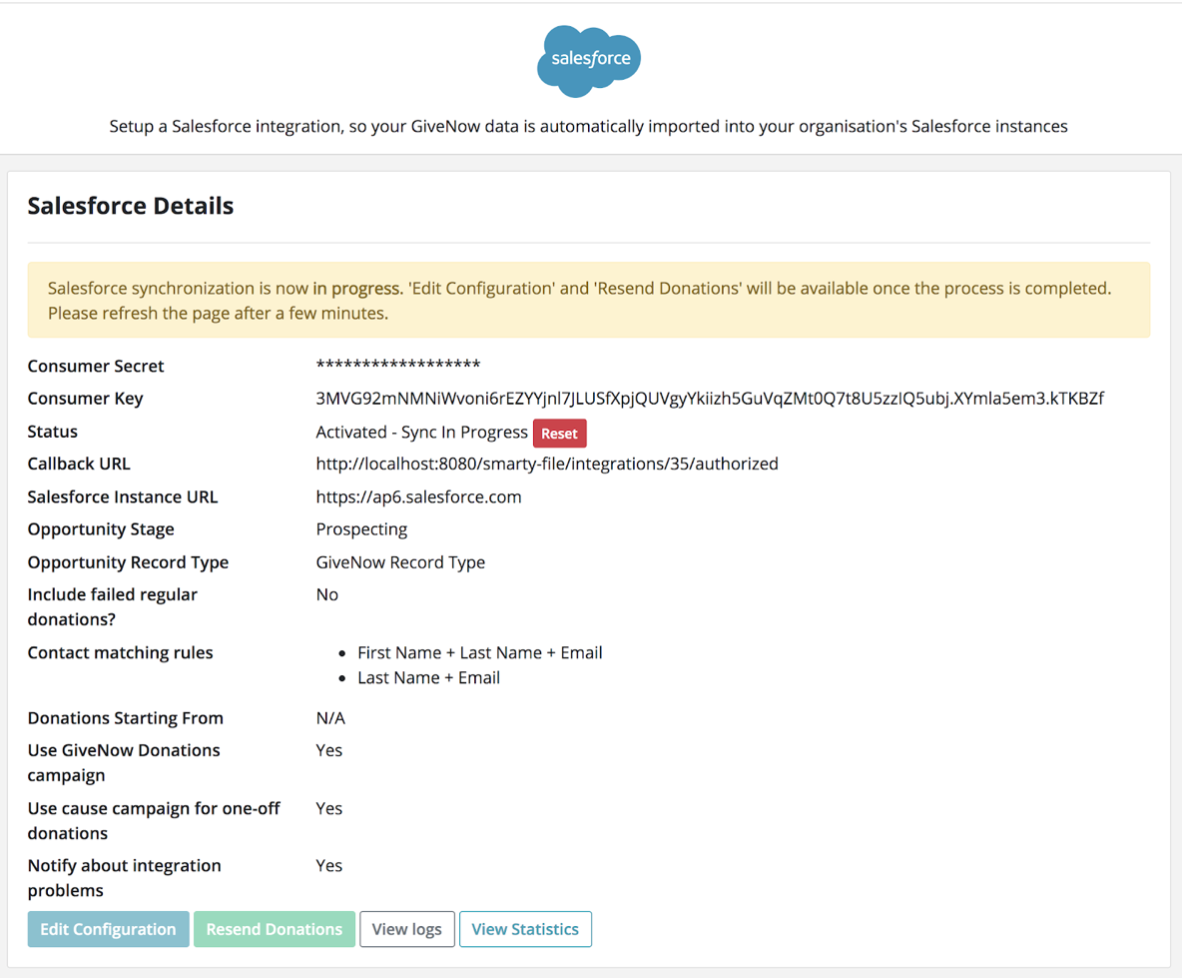Click 'Yes' beside Notify about integration problems

329,866
